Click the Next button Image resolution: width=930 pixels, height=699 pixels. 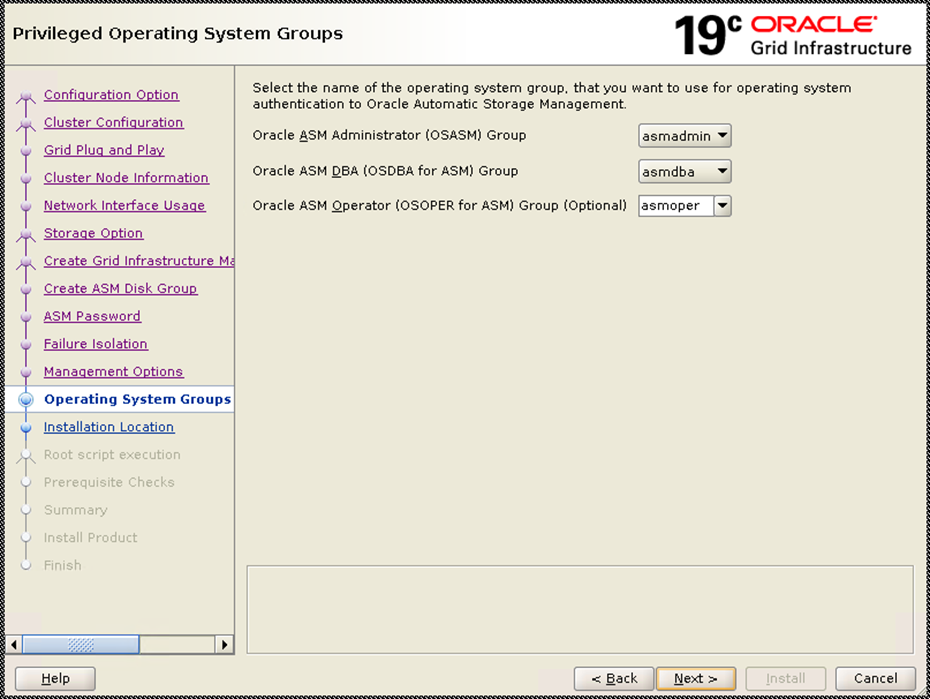[x=695, y=678]
